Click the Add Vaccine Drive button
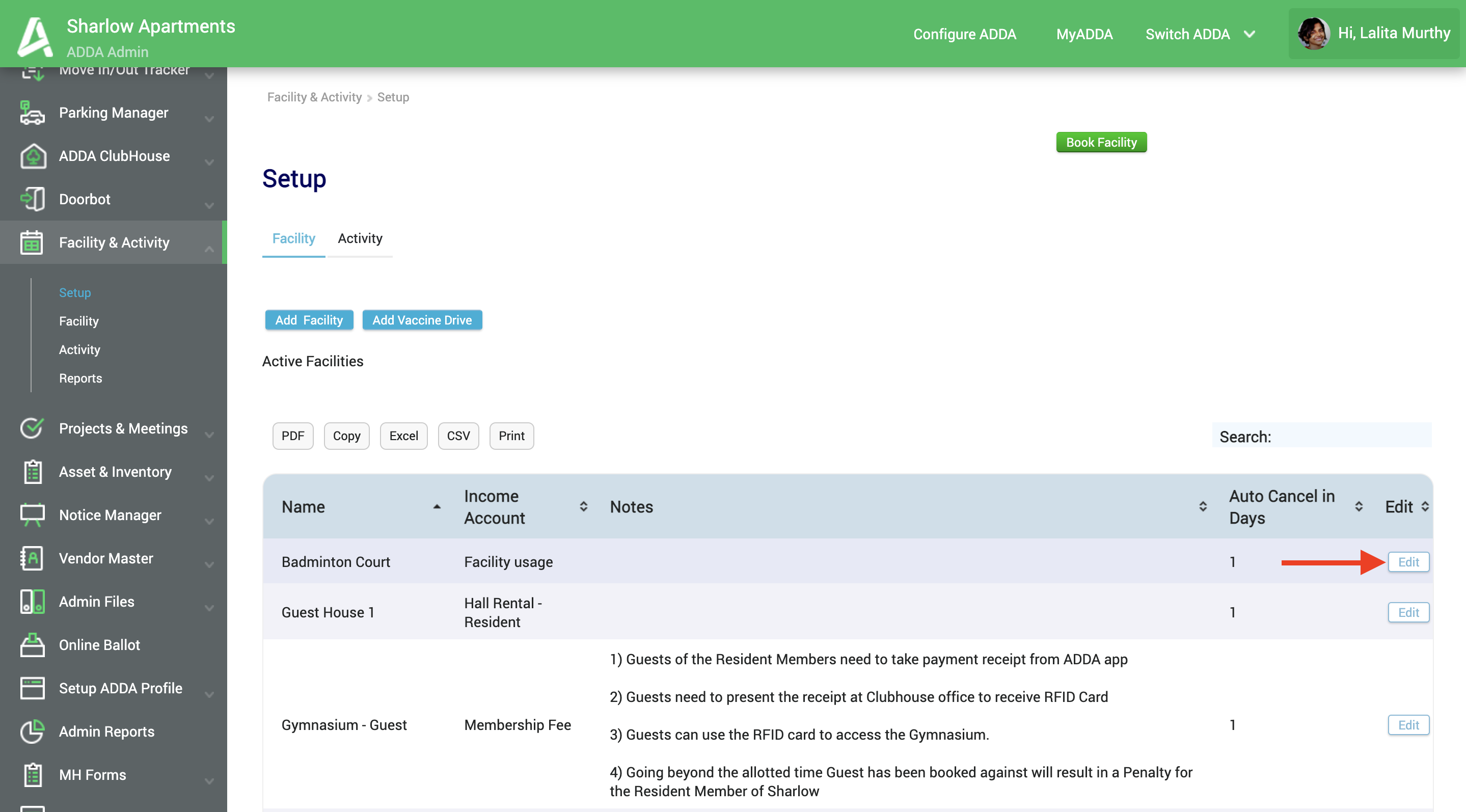The image size is (1466, 812). tap(422, 320)
